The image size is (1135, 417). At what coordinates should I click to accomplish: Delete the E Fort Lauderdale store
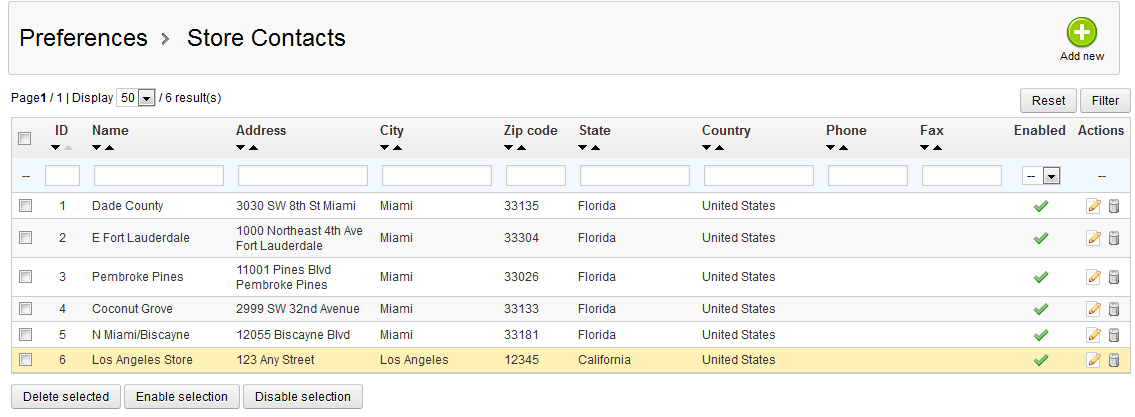pos(1114,237)
